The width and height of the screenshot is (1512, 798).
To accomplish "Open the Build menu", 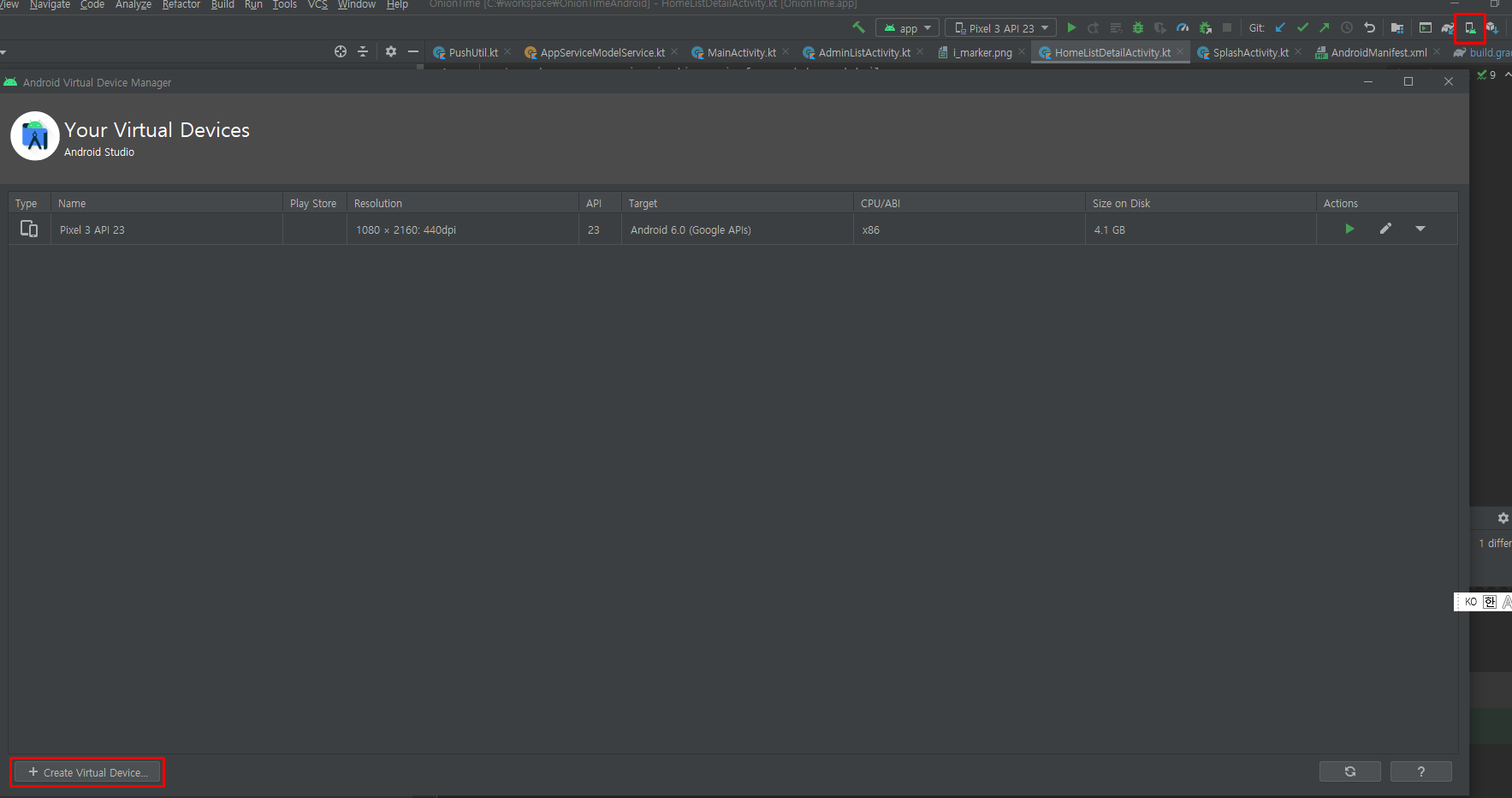I will pos(222,5).
